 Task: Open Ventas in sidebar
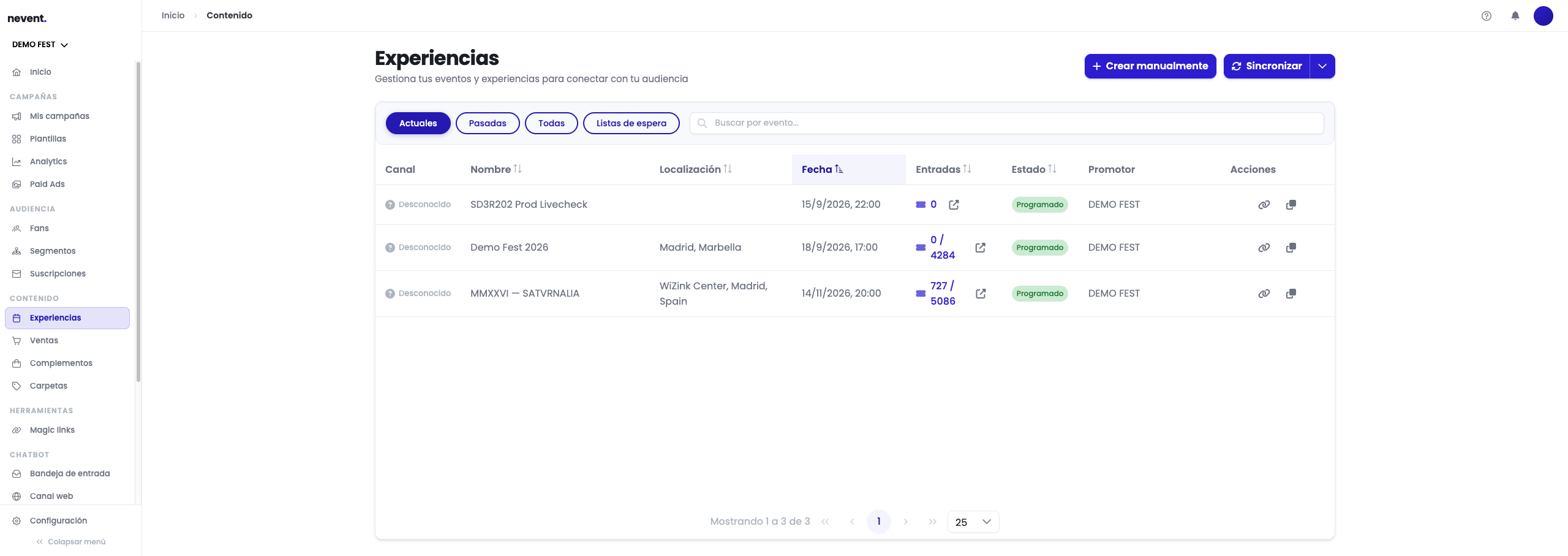click(67, 340)
